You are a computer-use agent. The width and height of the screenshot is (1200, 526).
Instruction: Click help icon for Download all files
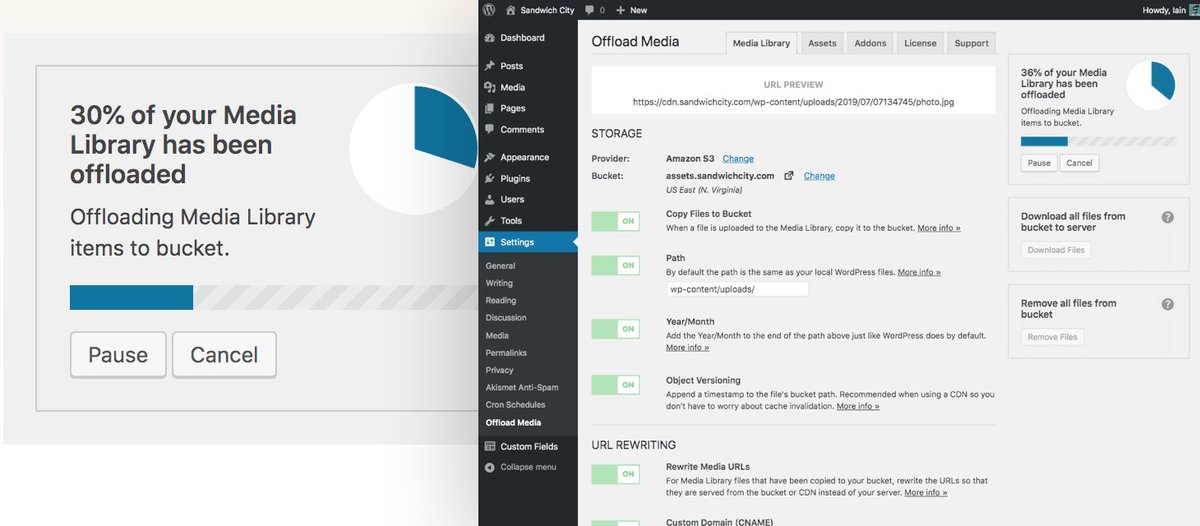click(1167, 217)
